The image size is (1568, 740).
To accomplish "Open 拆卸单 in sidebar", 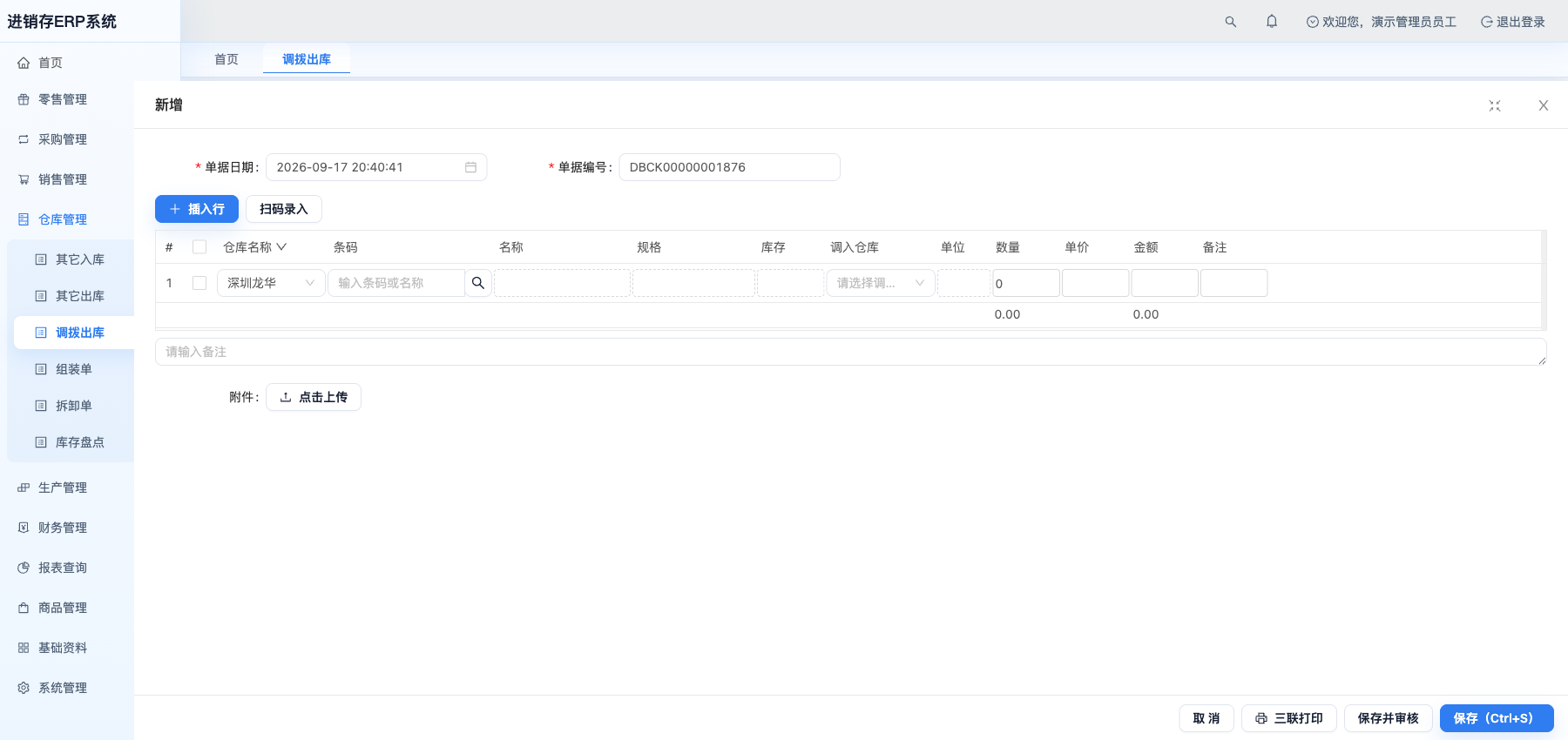I will click(74, 406).
